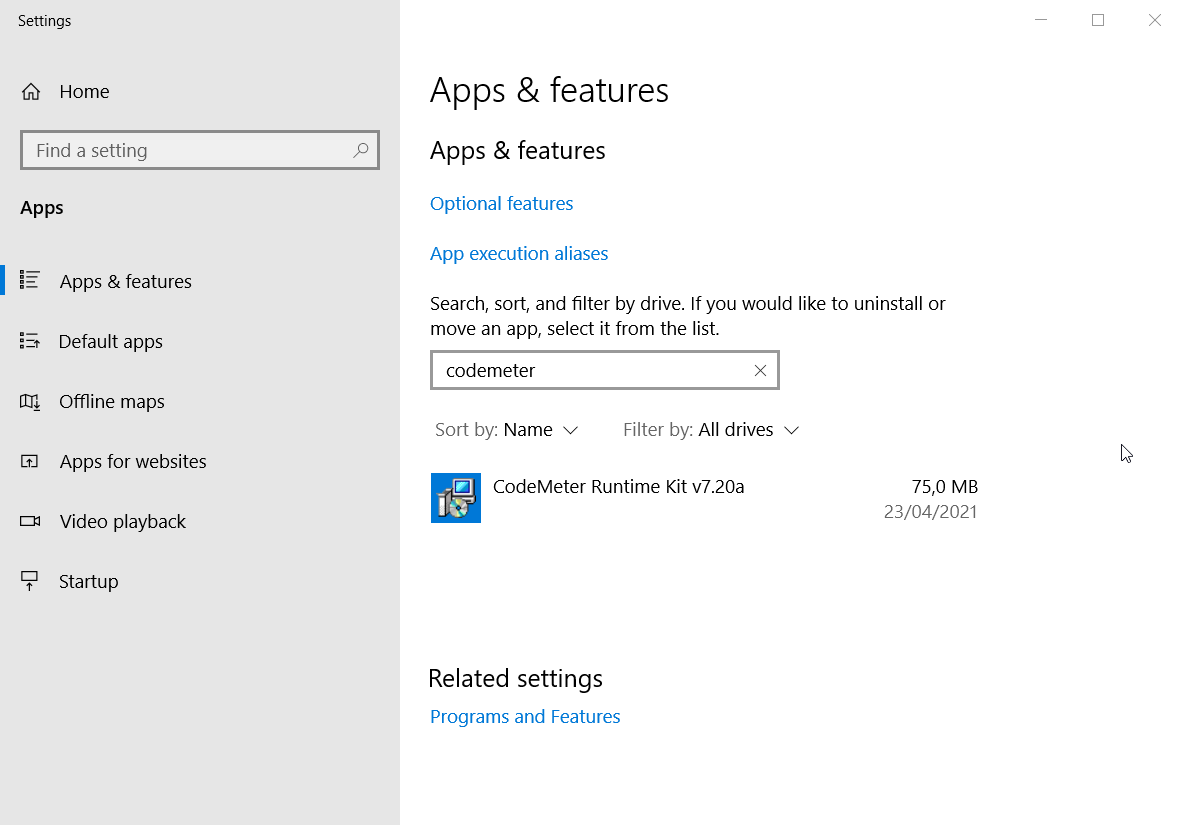Image resolution: width=1184 pixels, height=825 pixels.
Task: Click the Home label in the sidebar
Action: [x=85, y=91]
